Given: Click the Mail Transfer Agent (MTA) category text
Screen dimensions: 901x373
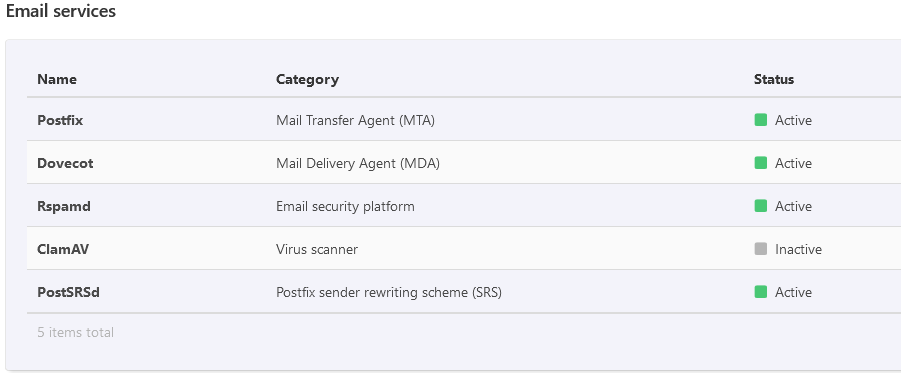Looking at the screenshot, I should point(355,120).
